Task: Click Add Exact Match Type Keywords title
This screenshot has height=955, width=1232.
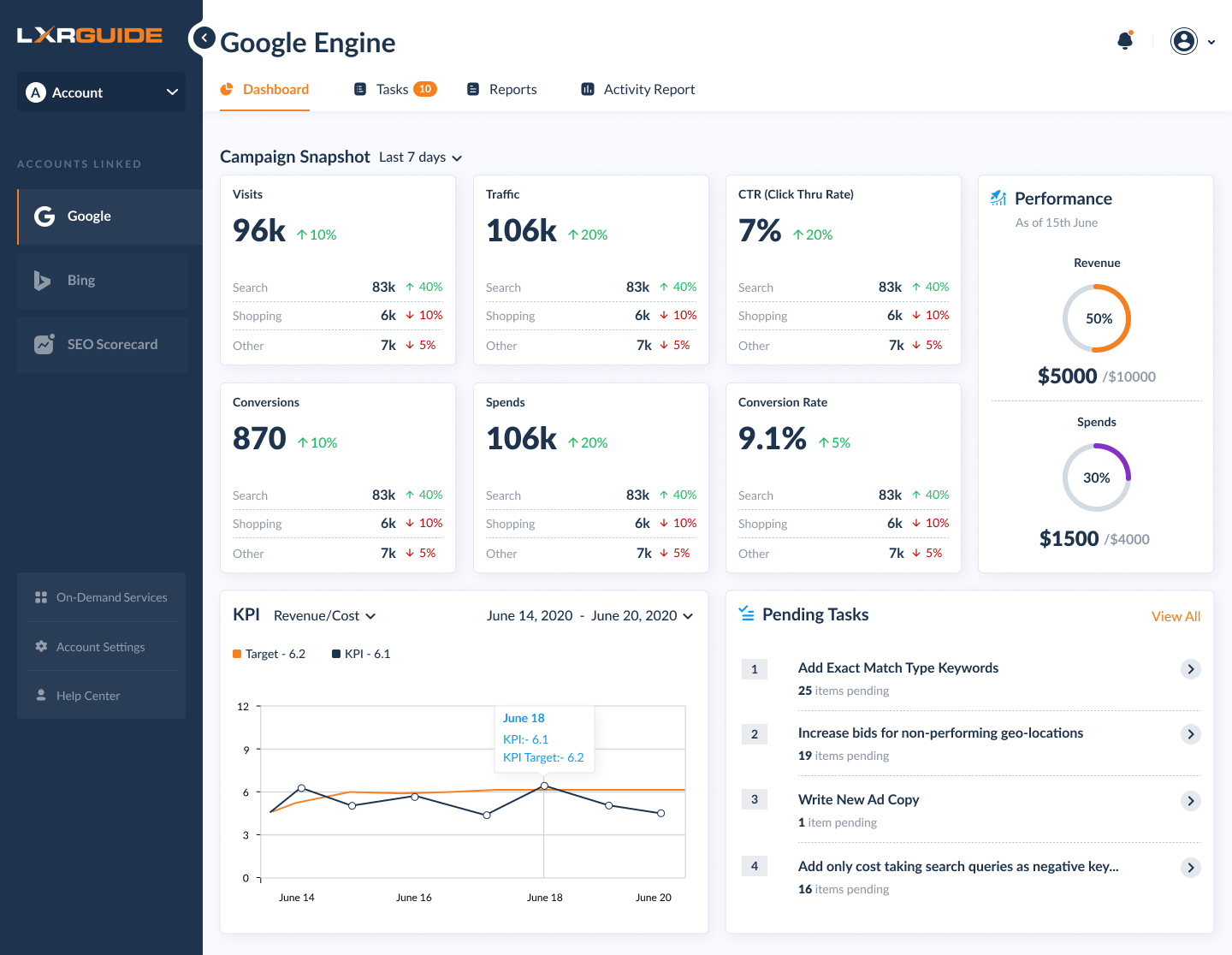Action: point(898,667)
